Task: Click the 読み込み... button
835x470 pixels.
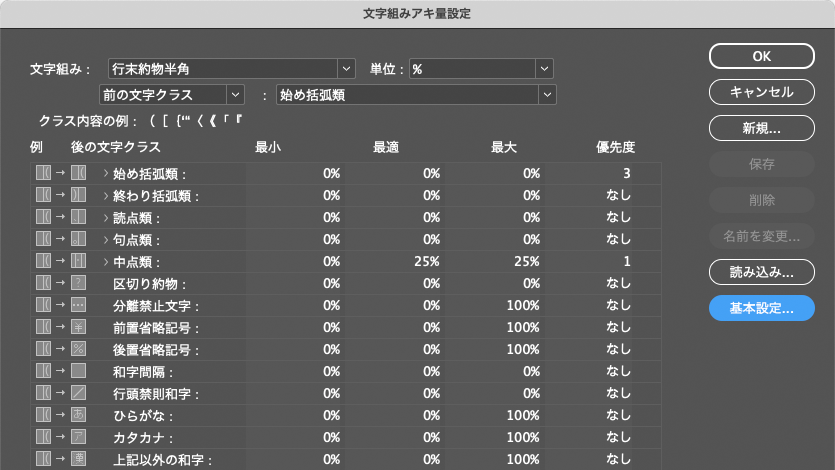Action: (x=761, y=272)
